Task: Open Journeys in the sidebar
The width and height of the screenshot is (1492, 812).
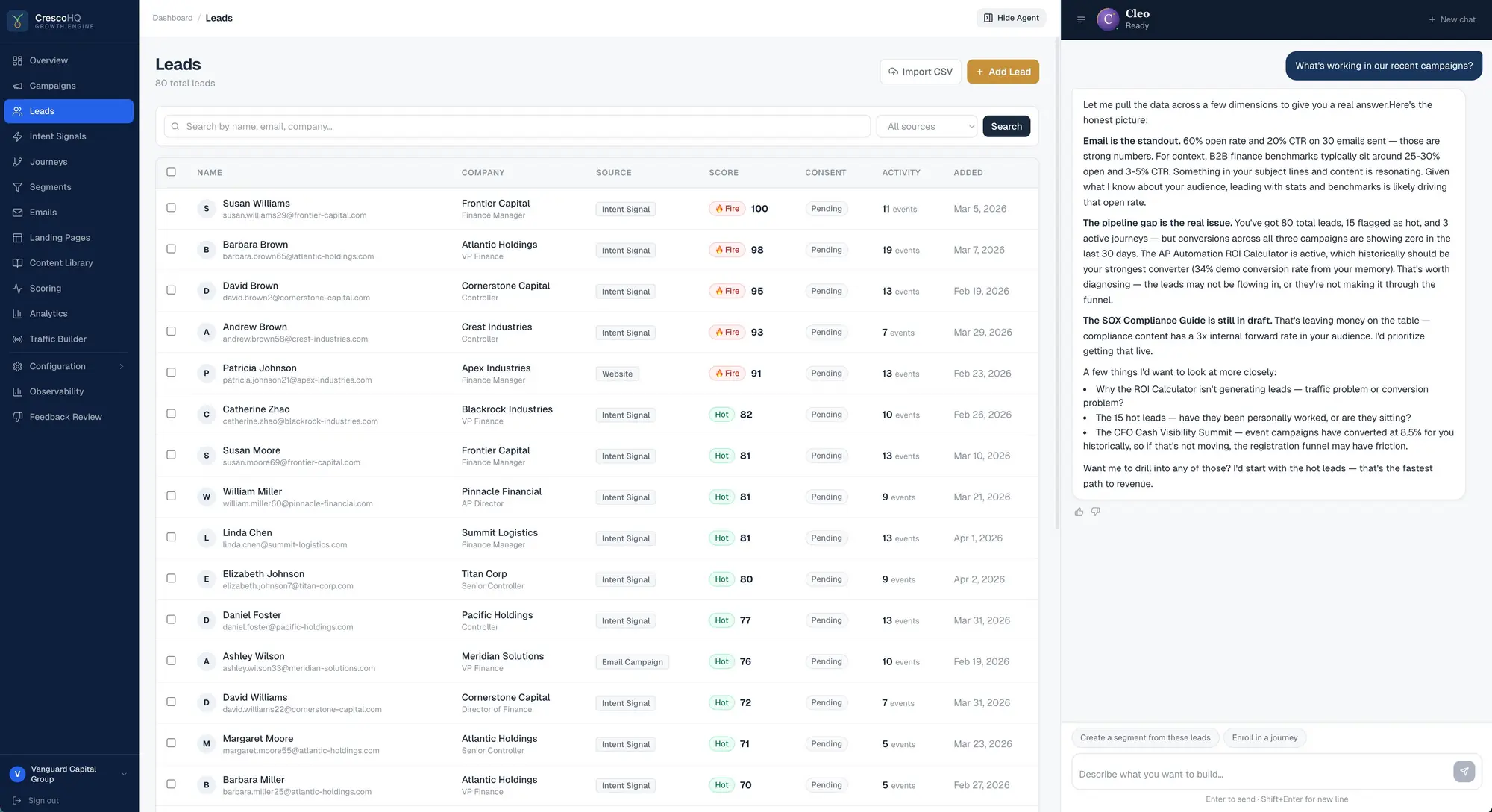Action: point(69,162)
